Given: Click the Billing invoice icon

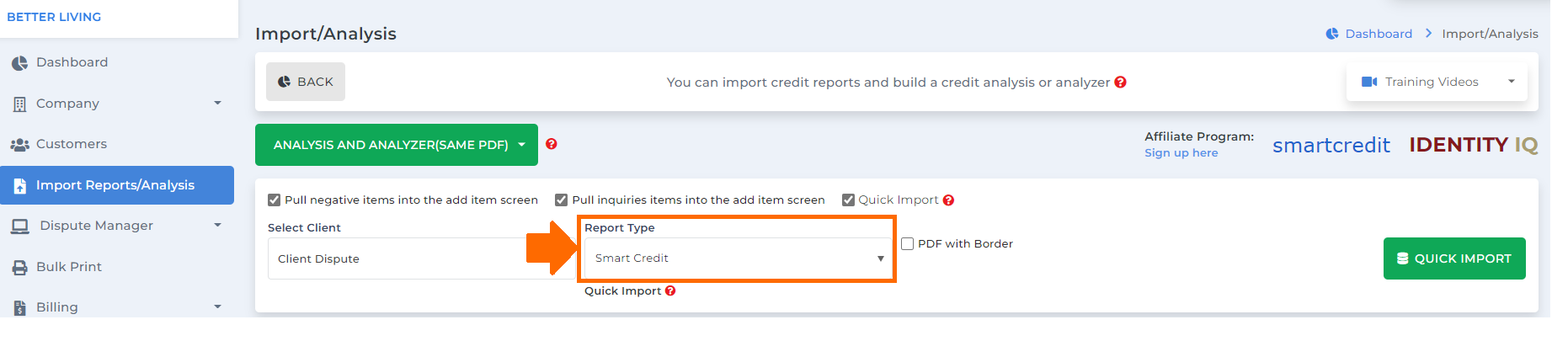Looking at the screenshot, I should tap(19, 308).
